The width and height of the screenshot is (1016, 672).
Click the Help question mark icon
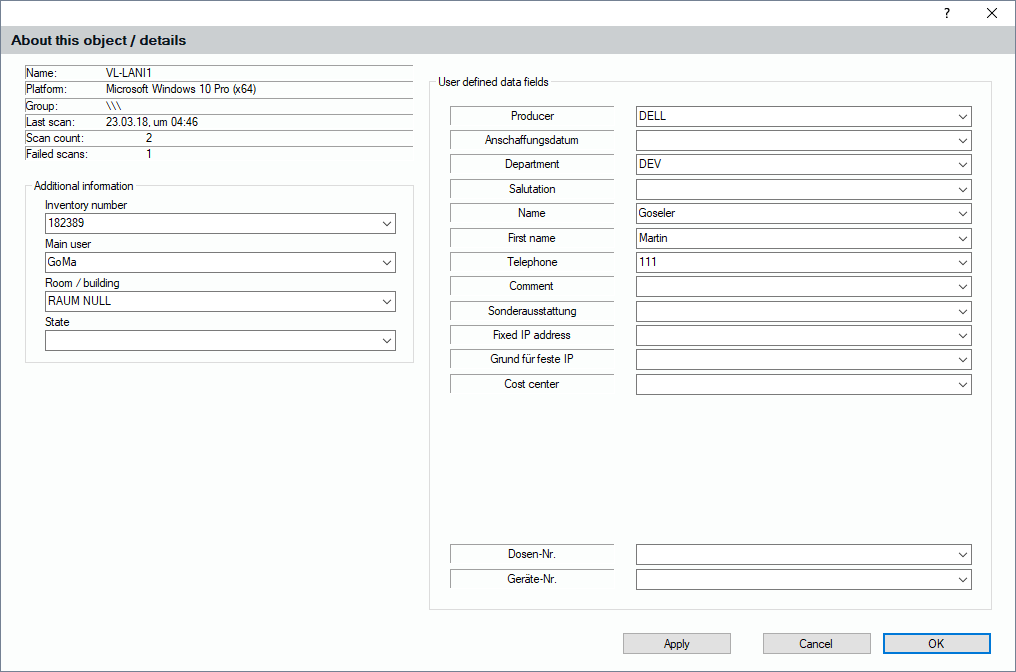946,13
